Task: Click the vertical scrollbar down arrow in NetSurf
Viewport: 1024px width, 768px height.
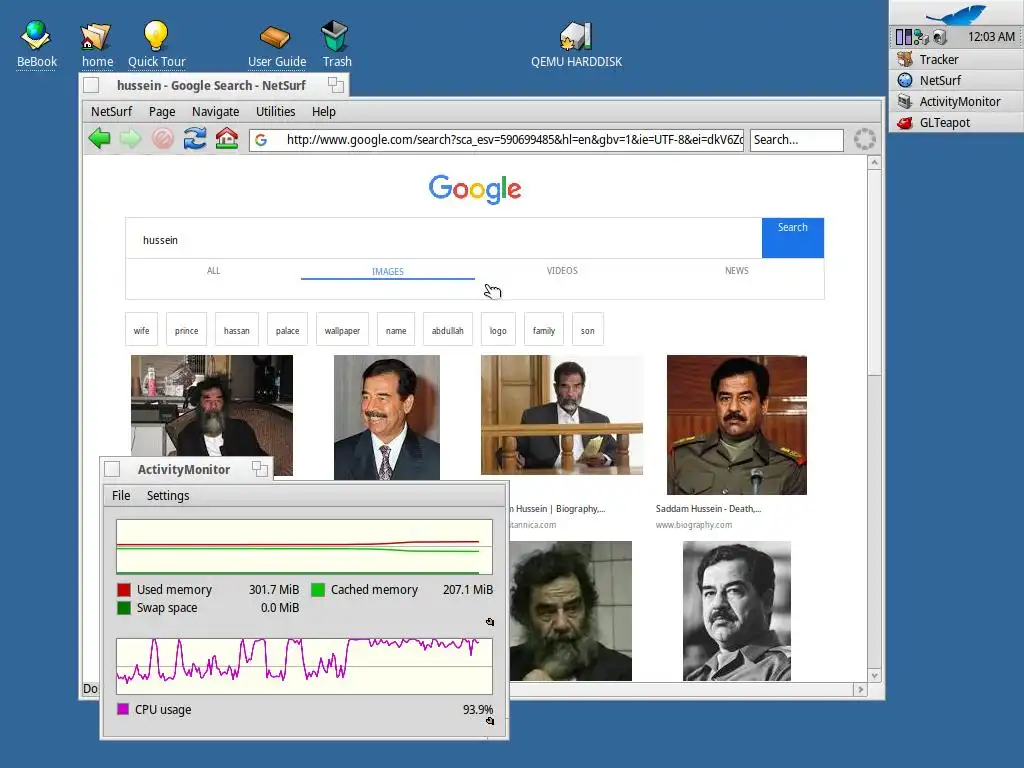Action: [x=874, y=675]
